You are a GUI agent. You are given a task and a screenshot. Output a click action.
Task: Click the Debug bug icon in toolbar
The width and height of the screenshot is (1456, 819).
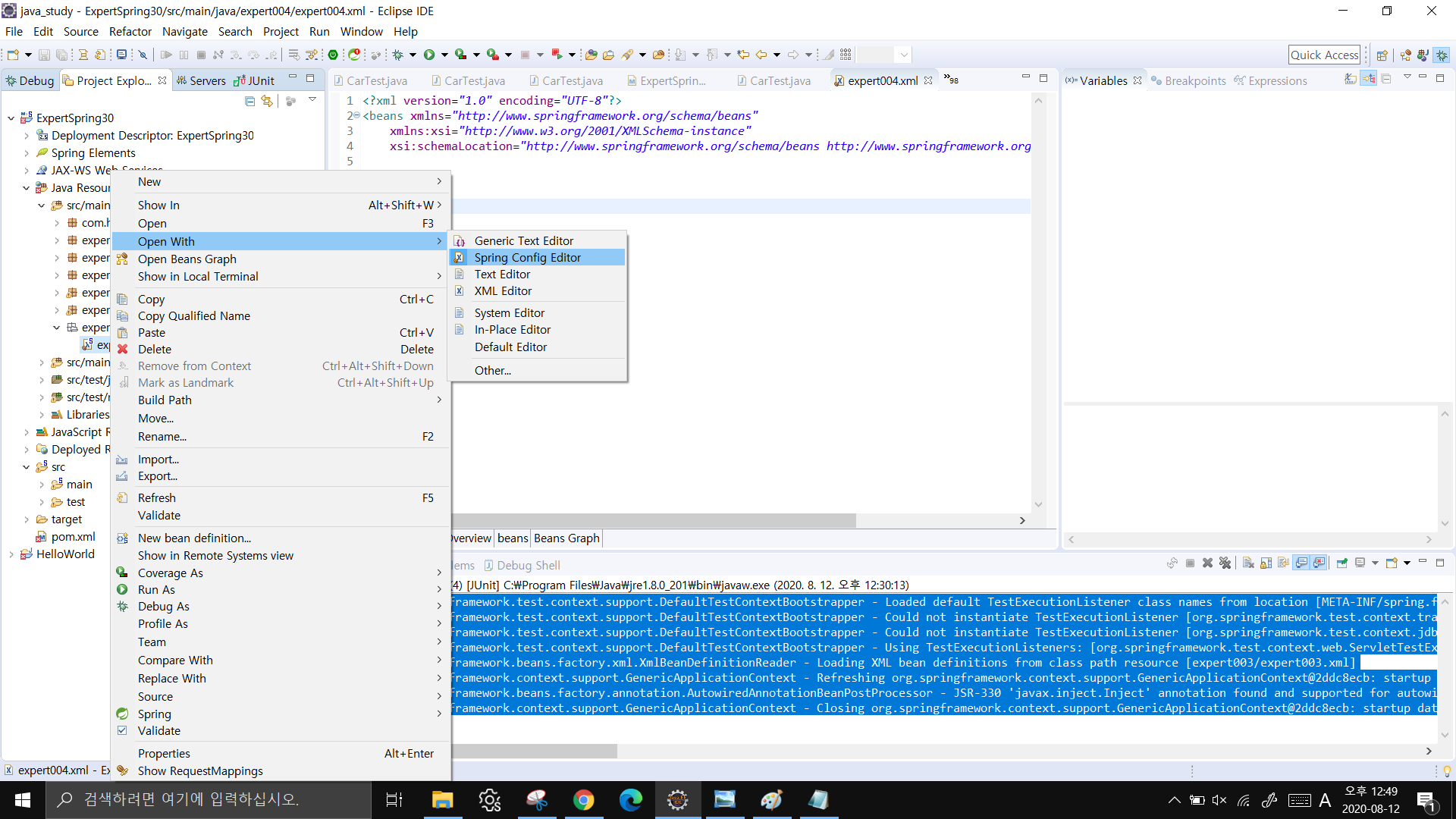pyautogui.click(x=397, y=55)
